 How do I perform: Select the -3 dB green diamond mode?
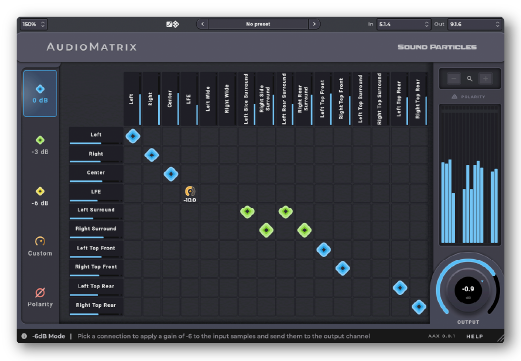point(40,145)
